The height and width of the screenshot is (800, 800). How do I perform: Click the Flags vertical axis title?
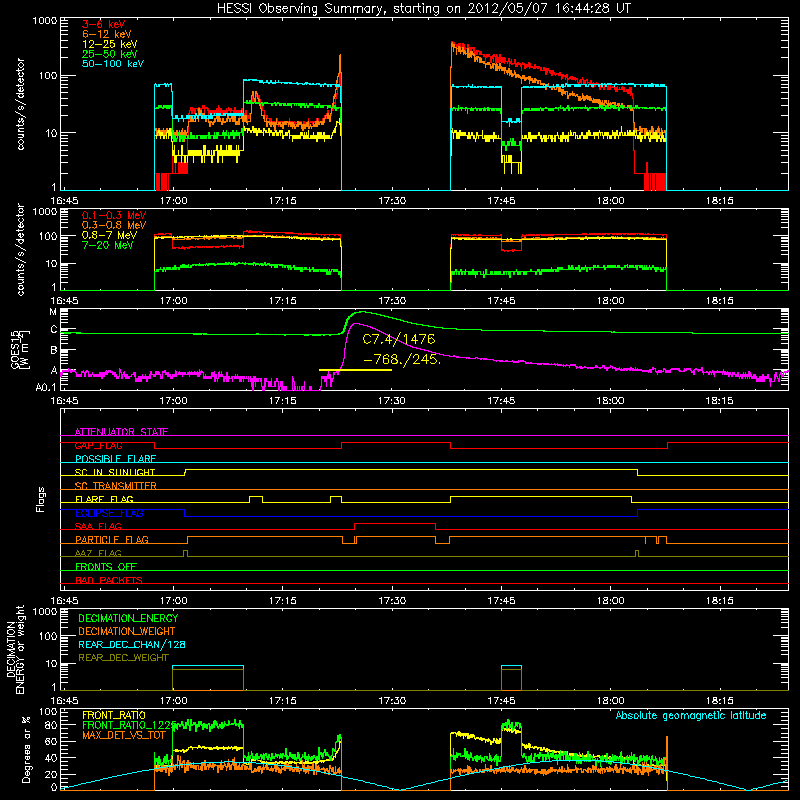41,499
